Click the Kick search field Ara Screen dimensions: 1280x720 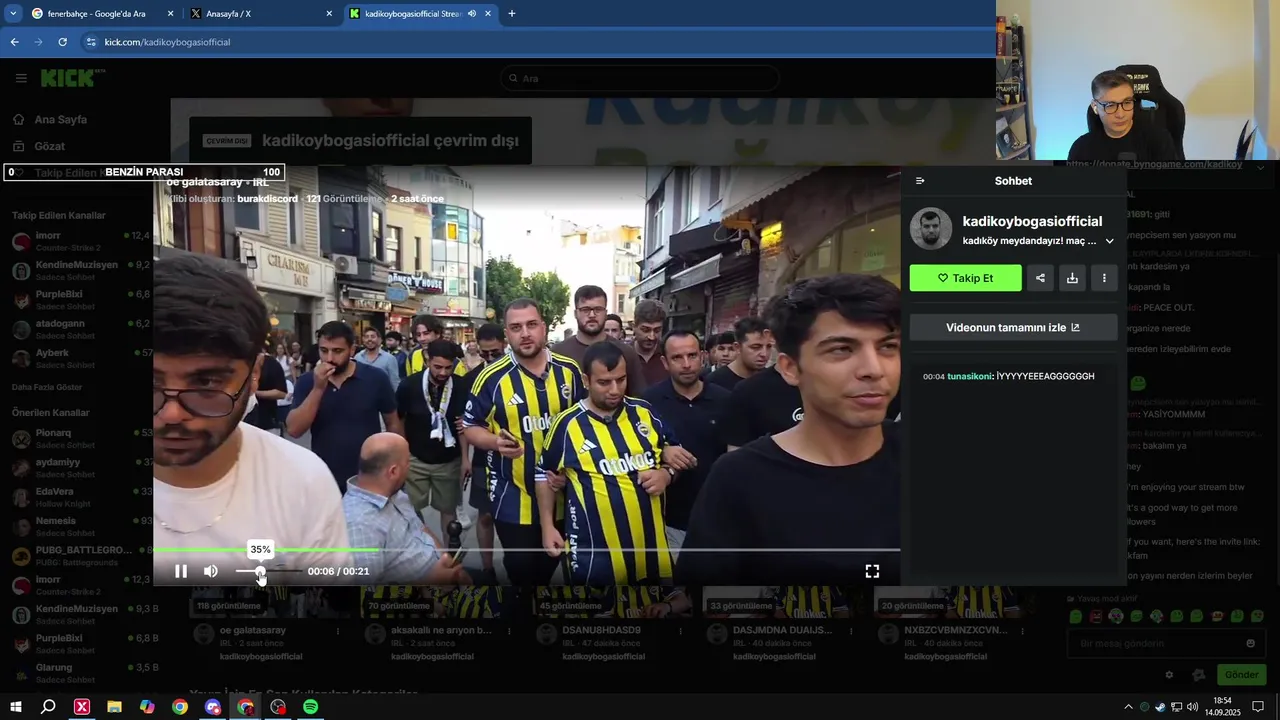point(640,78)
